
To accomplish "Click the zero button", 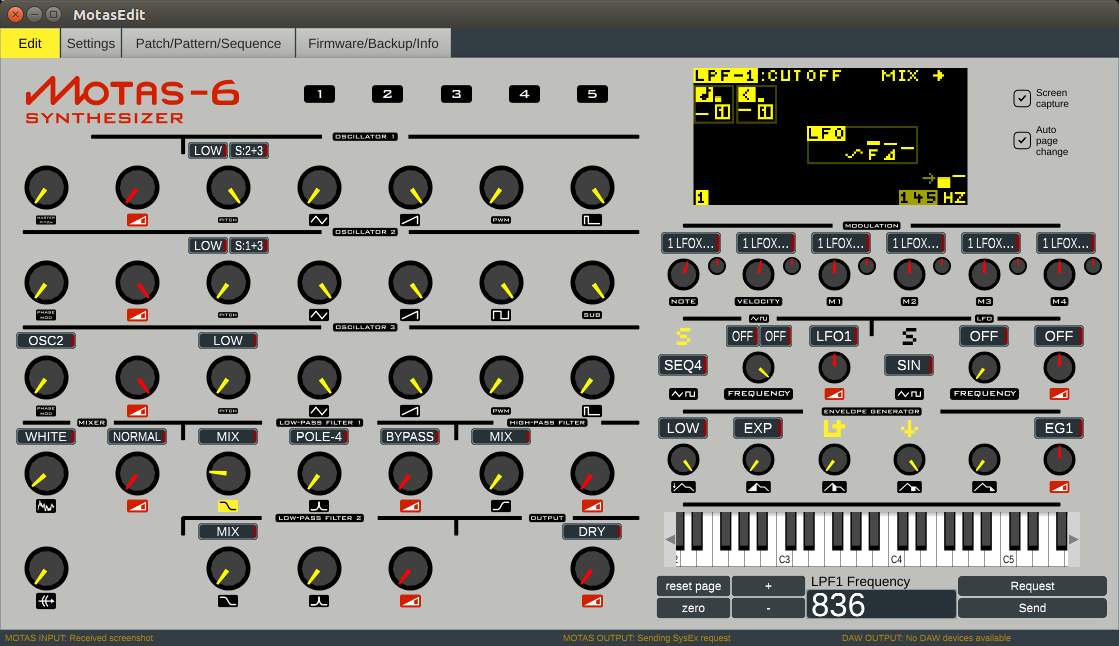I will [x=694, y=608].
